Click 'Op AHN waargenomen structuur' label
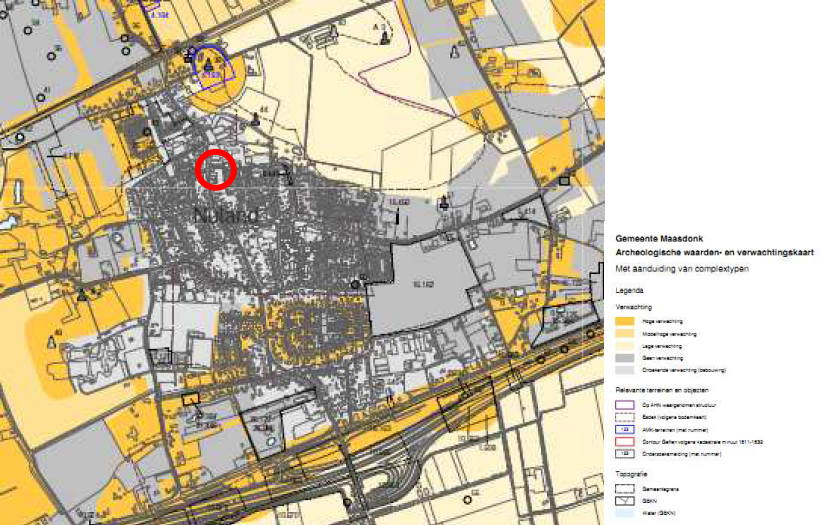The width and height of the screenshot is (821, 525). click(x=679, y=405)
